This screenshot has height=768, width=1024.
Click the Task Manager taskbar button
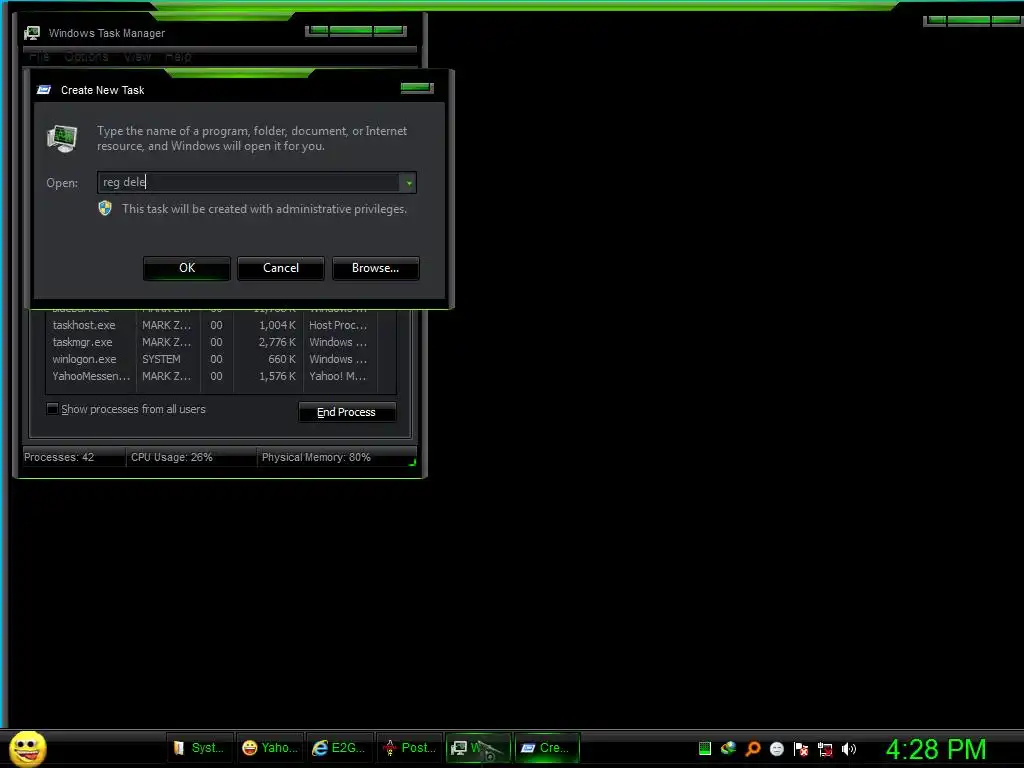[x=478, y=748]
